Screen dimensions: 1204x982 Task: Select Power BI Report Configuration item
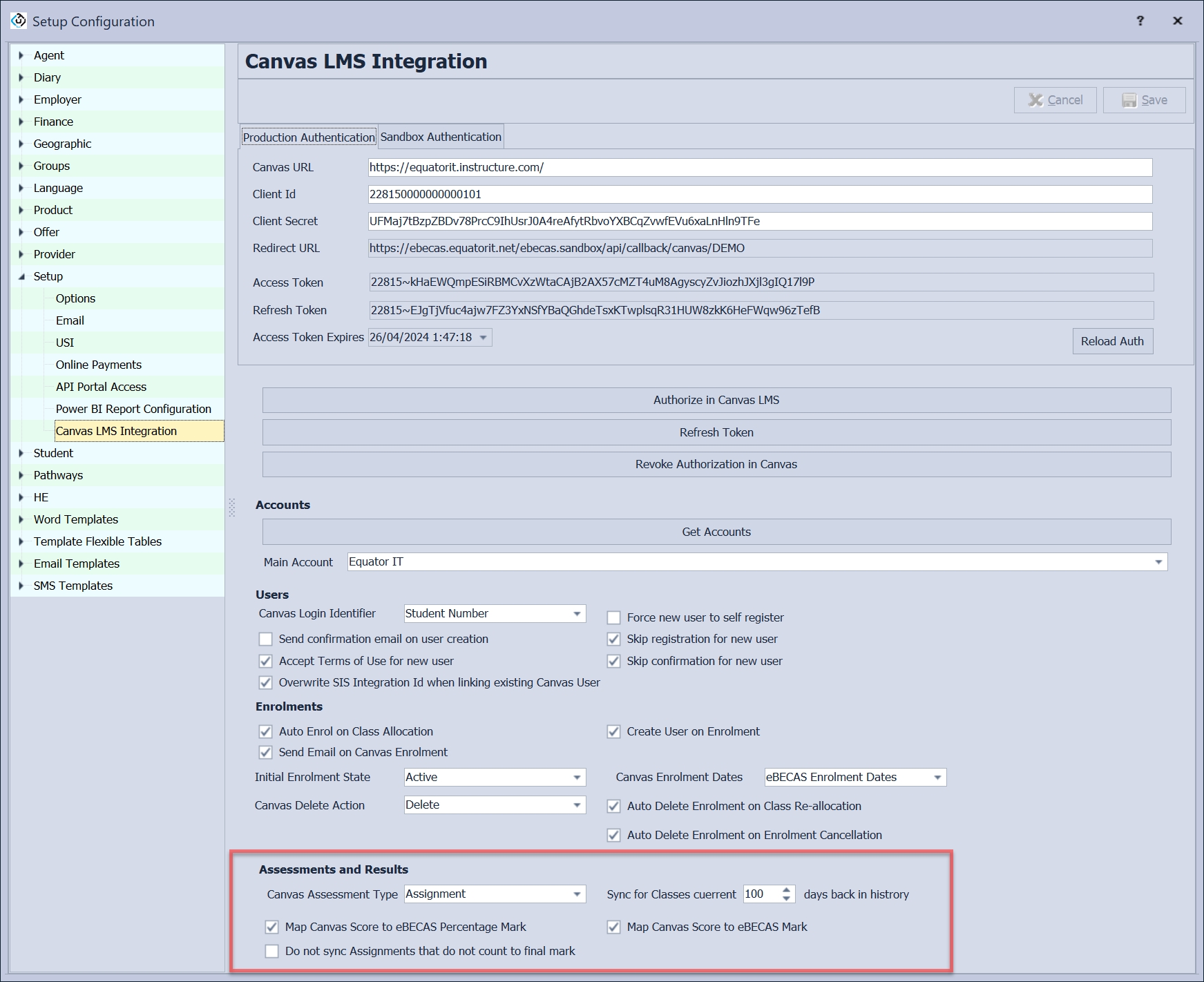click(x=133, y=409)
